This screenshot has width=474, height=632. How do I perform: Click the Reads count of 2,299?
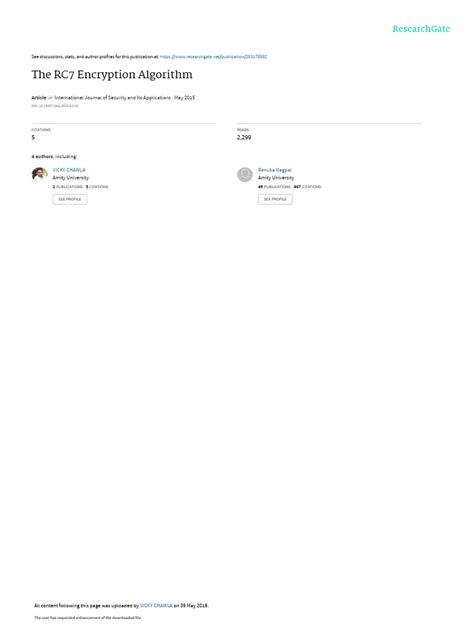tap(244, 137)
